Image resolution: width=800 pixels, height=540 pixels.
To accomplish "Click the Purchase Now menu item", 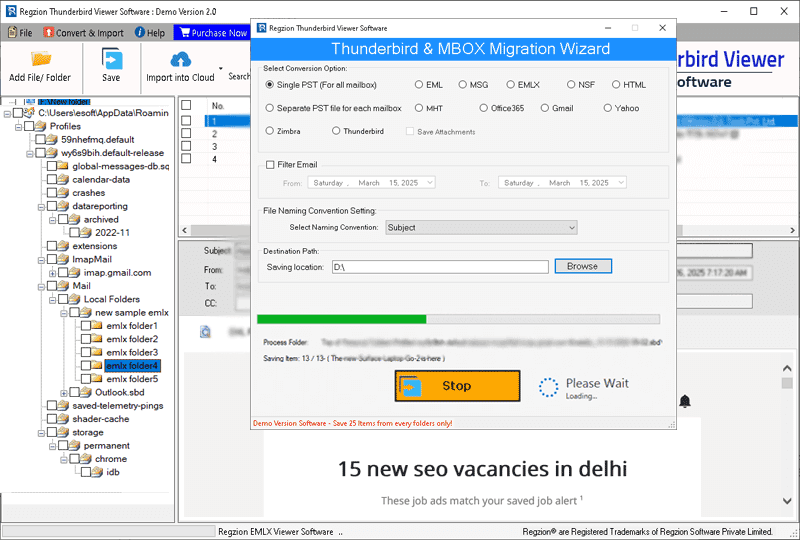I will (x=213, y=33).
